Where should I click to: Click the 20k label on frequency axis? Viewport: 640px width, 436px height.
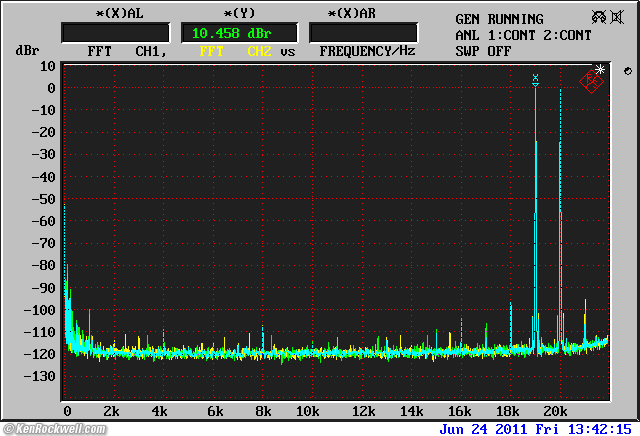pos(555,411)
